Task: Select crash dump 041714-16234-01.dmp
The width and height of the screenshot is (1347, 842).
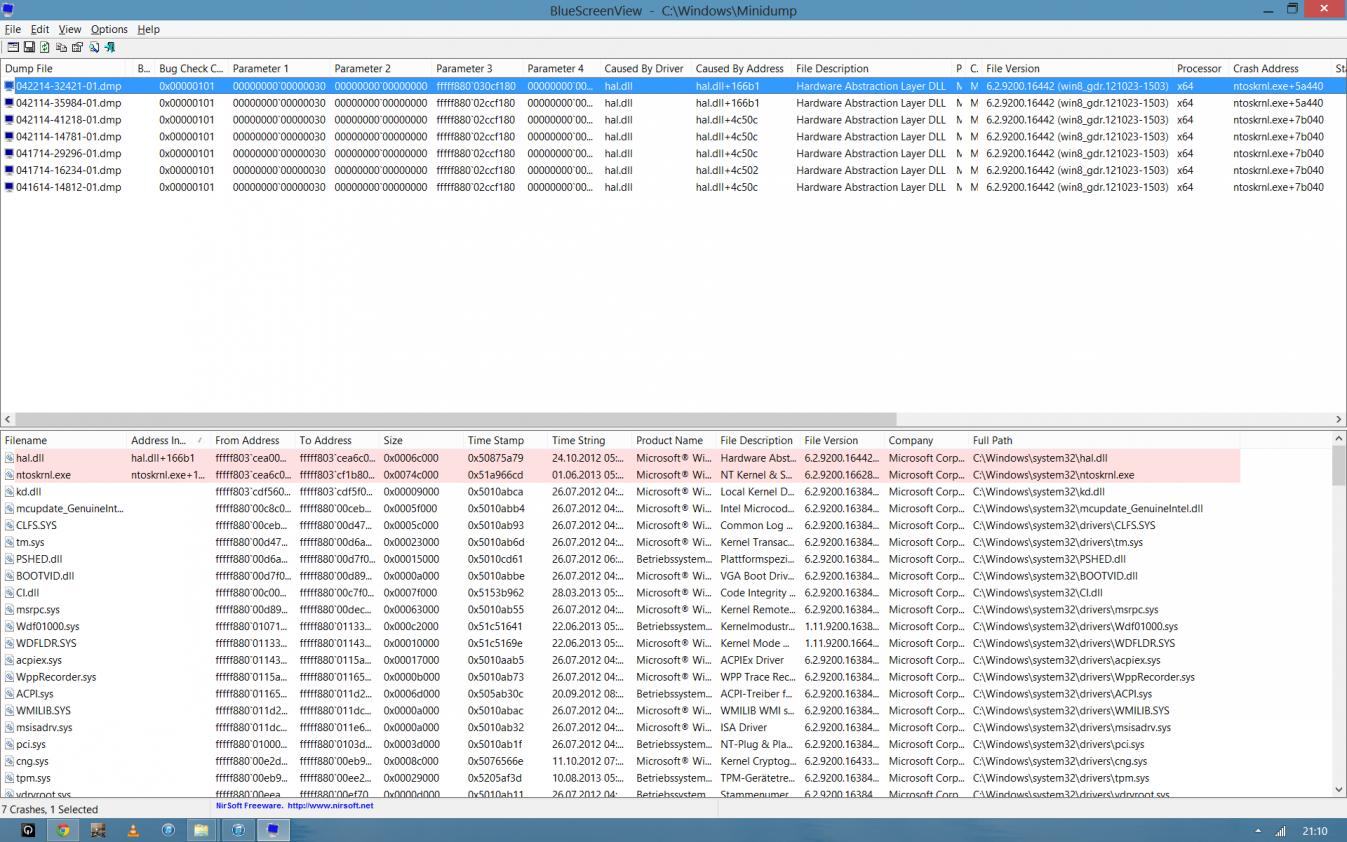Action: click(x=69, y=170)
